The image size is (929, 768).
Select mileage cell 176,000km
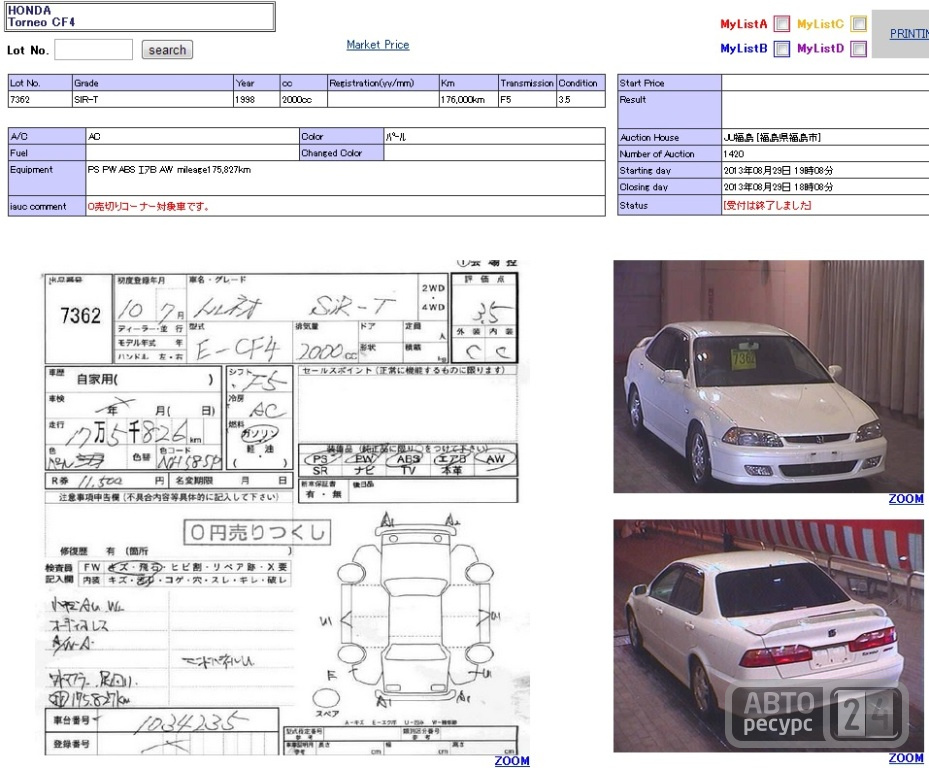point(469,100)
